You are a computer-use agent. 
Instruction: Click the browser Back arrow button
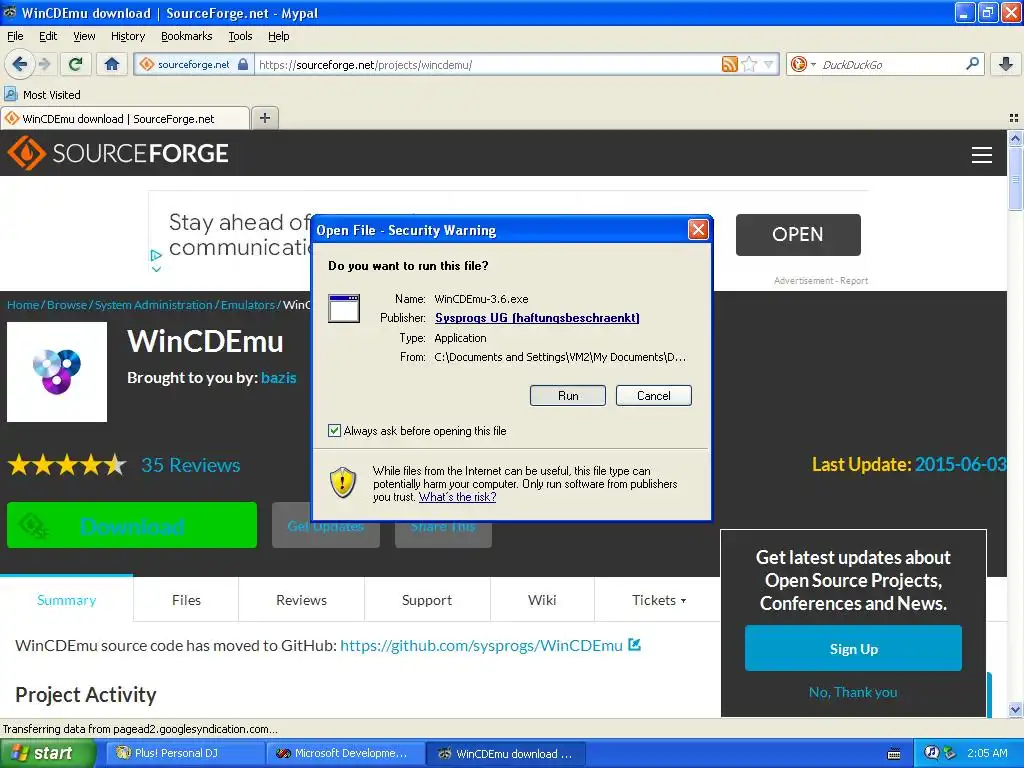click(x=19, y=64)
